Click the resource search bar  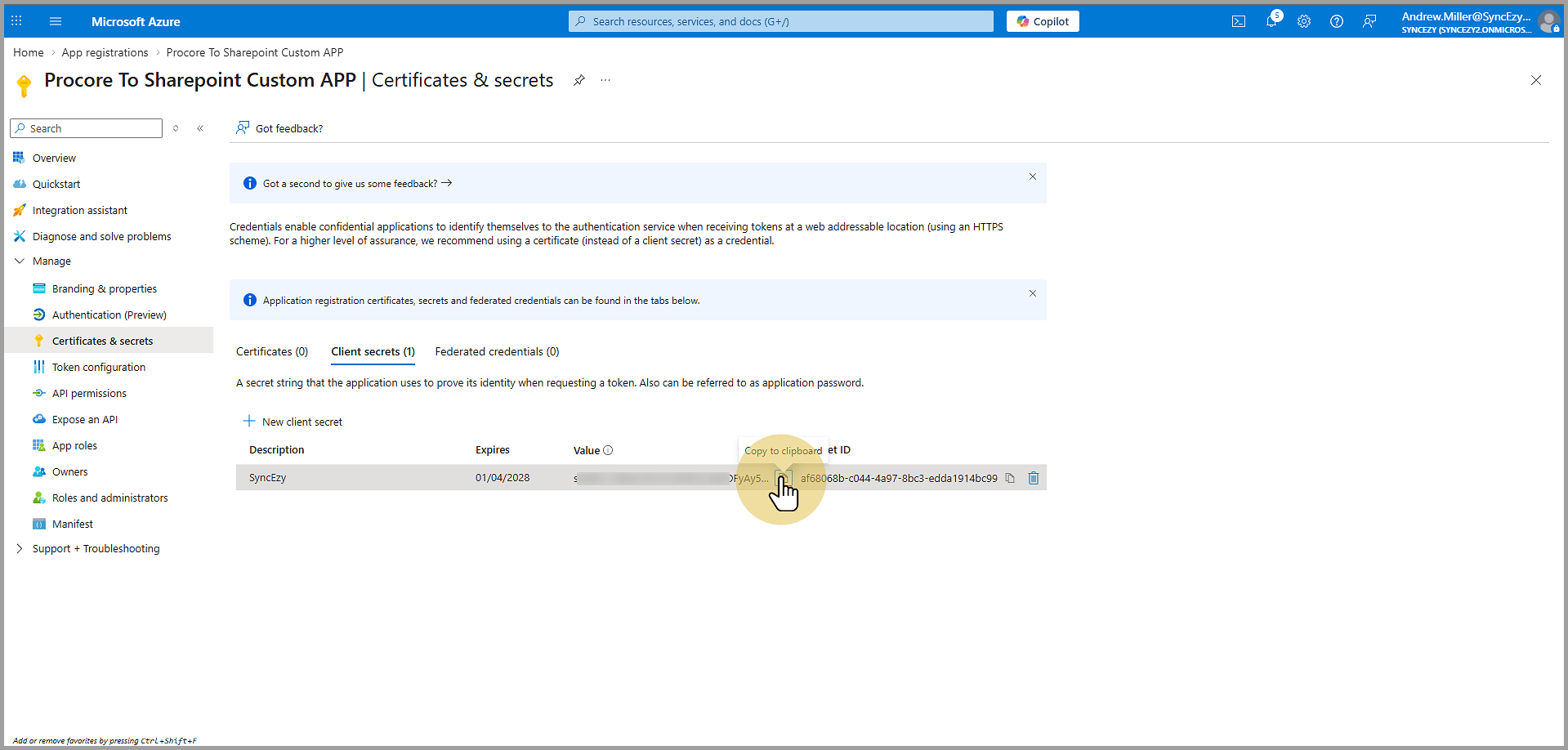coord(780,21)
